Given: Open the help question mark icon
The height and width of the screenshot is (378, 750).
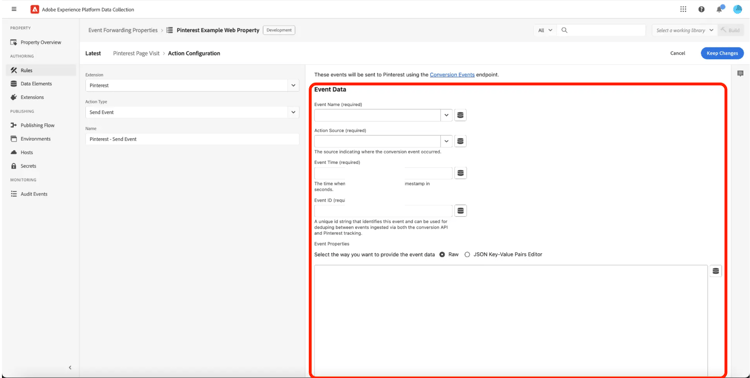Looking at the screenshot, I should tap(701, 9).
